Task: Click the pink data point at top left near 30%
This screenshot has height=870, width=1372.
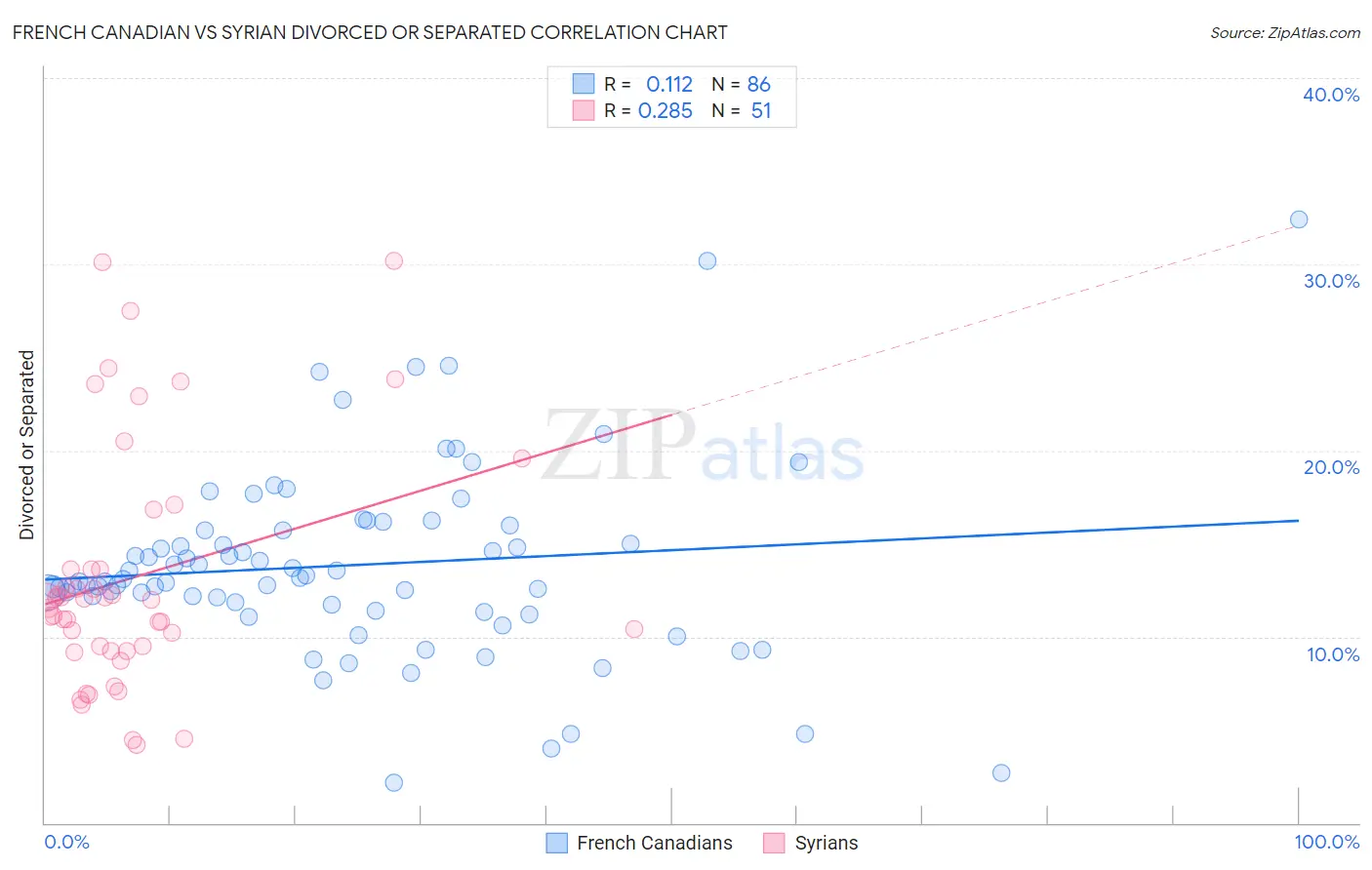Action: tap(102, 261)
